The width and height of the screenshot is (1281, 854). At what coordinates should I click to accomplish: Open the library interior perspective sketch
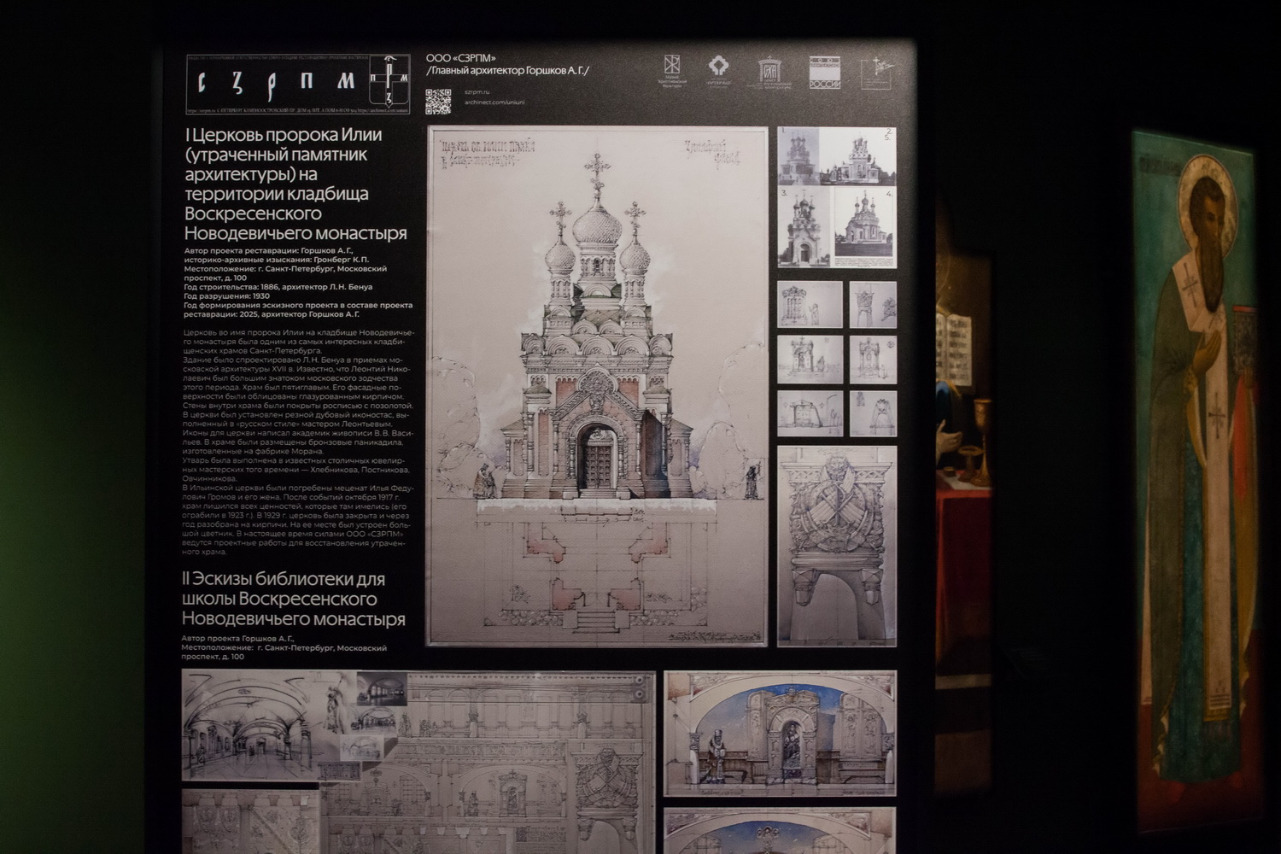click(251, 725)
